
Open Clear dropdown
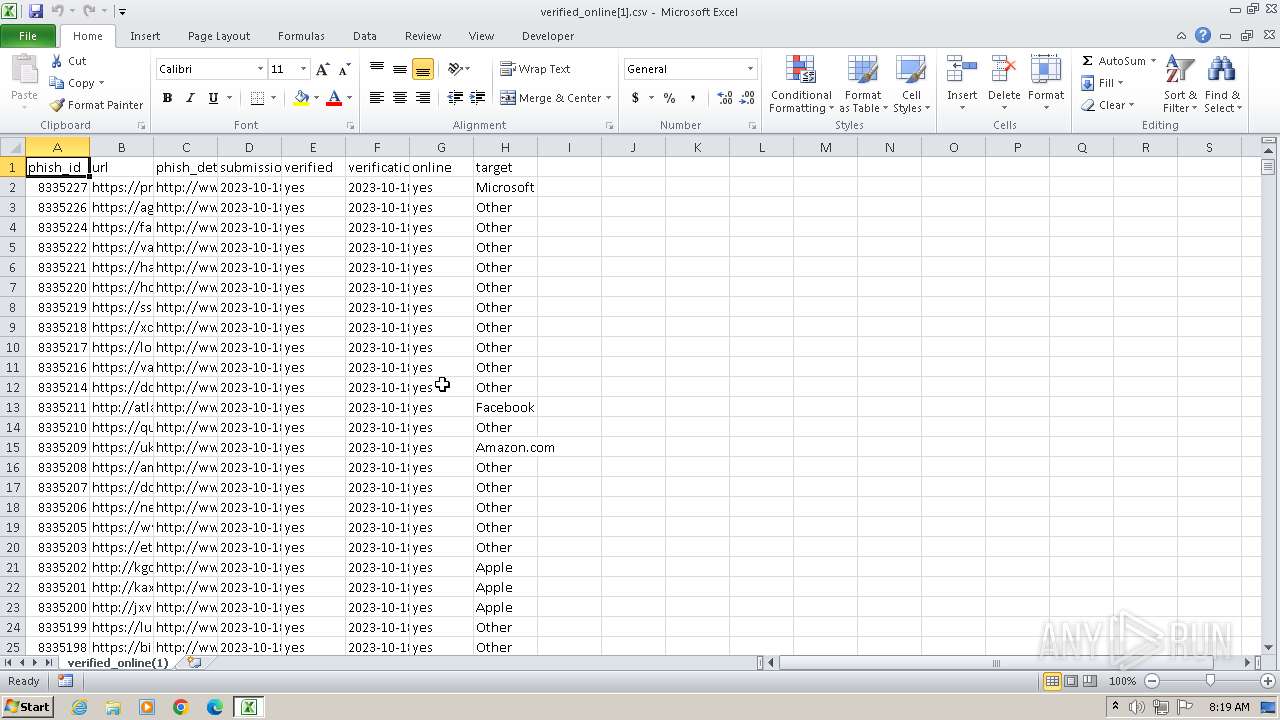coord(1108,105)
